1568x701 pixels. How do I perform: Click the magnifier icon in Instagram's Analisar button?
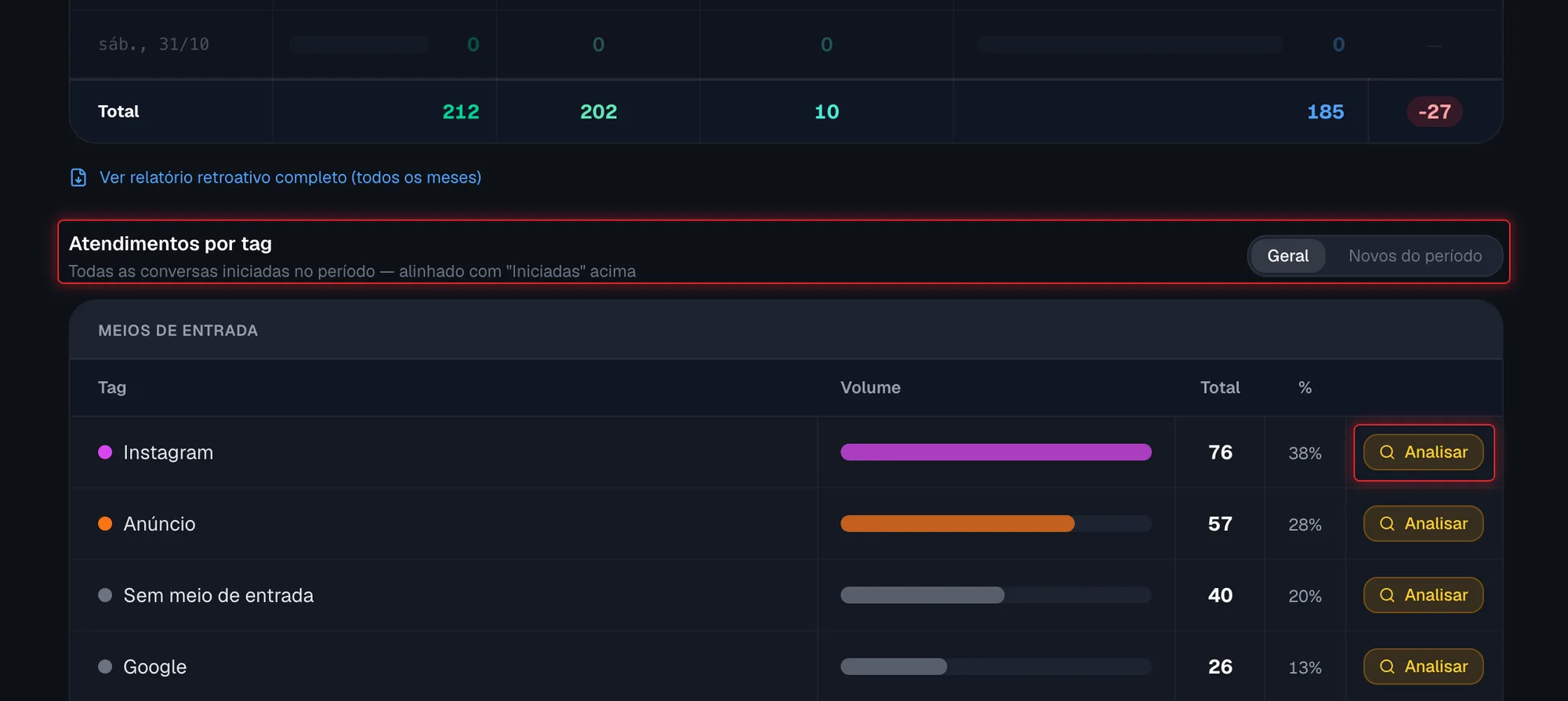[x=1387, y=452]
